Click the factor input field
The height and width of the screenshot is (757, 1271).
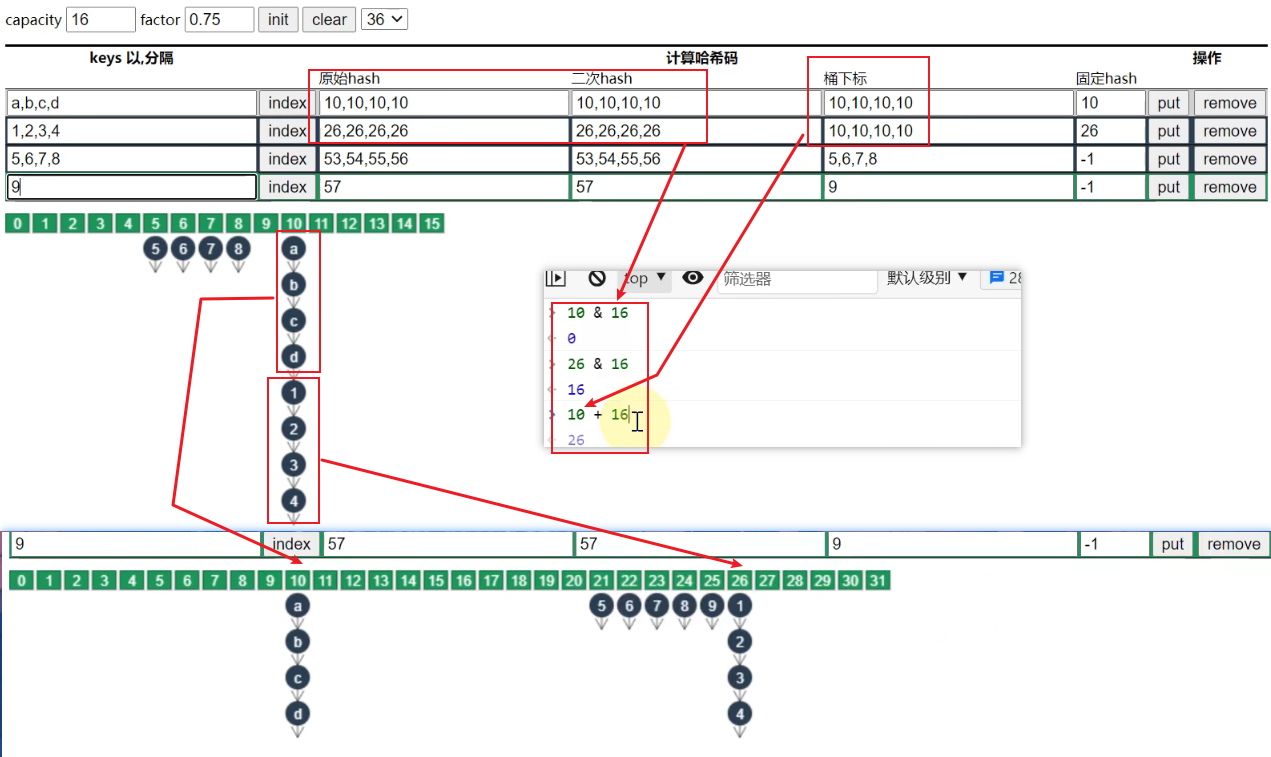tap(219, 19)
